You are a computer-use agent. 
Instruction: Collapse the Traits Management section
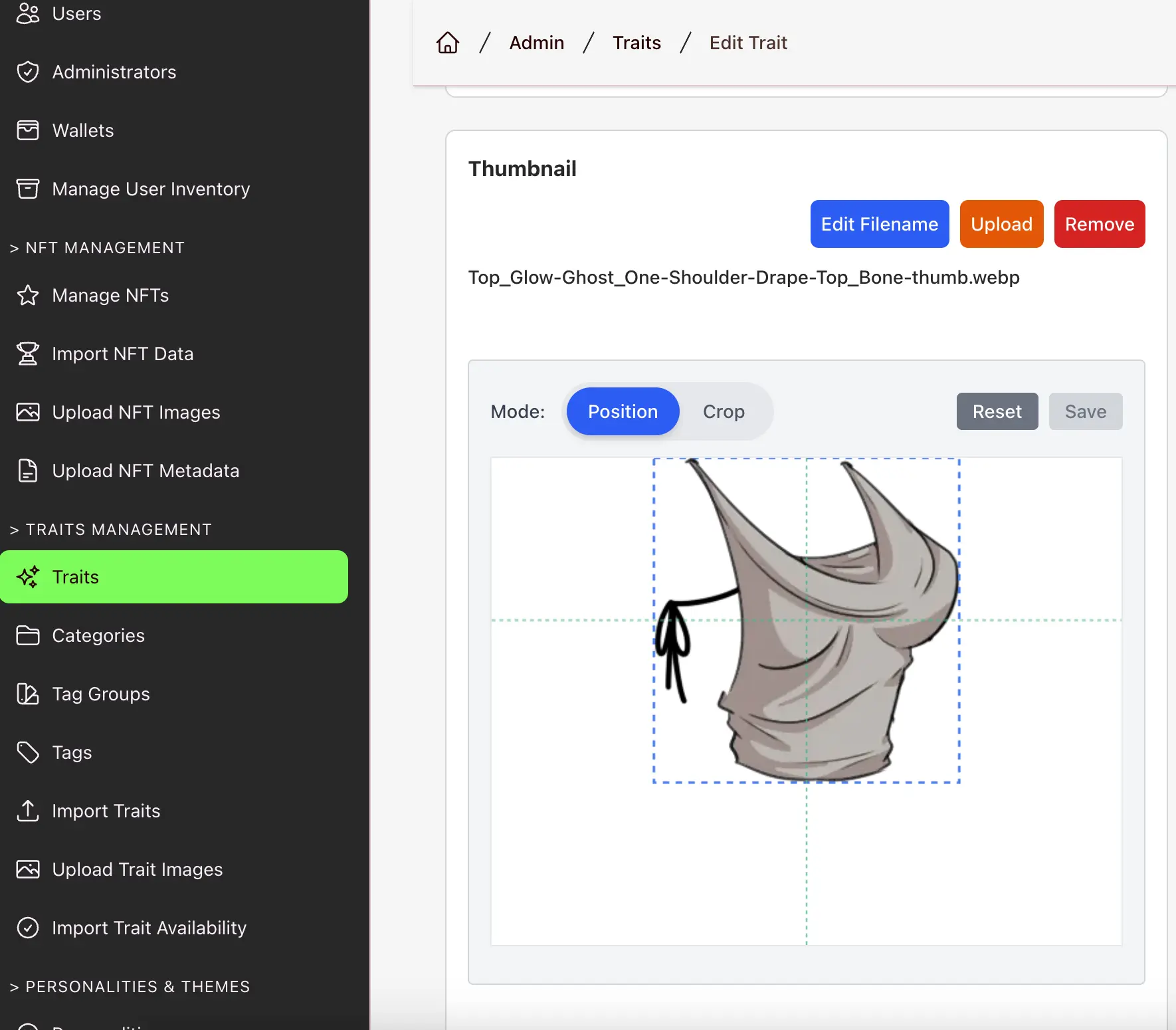[111, 530]
